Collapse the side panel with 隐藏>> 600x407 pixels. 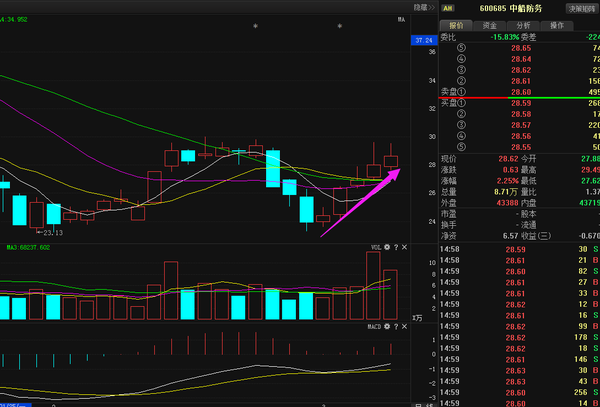[x=425, y=7]
